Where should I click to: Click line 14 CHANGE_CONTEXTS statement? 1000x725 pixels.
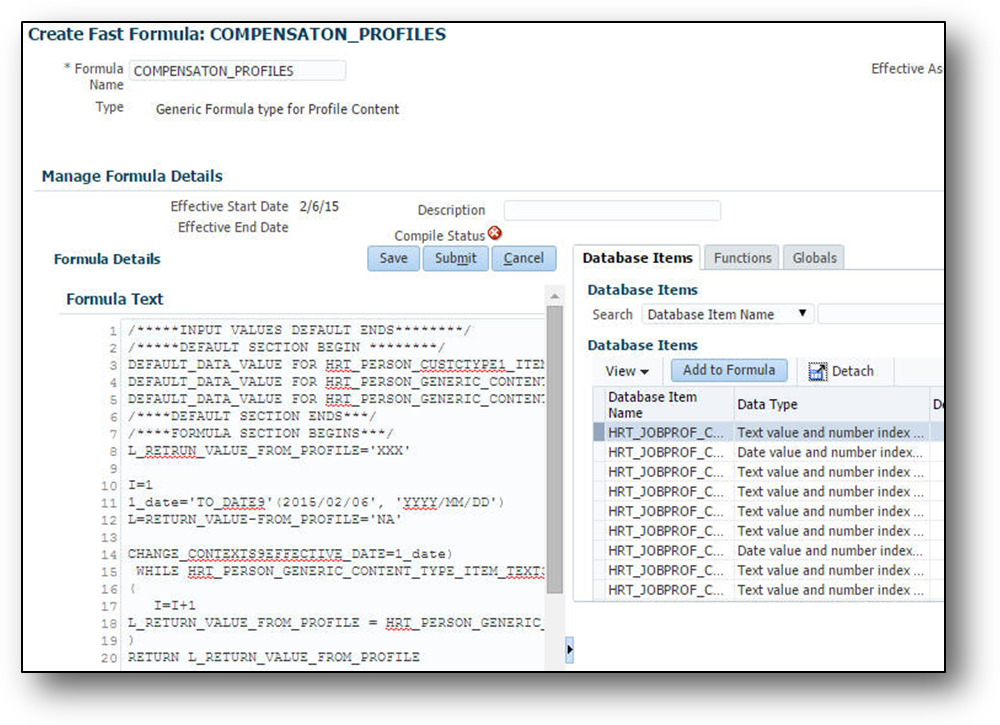290,554
